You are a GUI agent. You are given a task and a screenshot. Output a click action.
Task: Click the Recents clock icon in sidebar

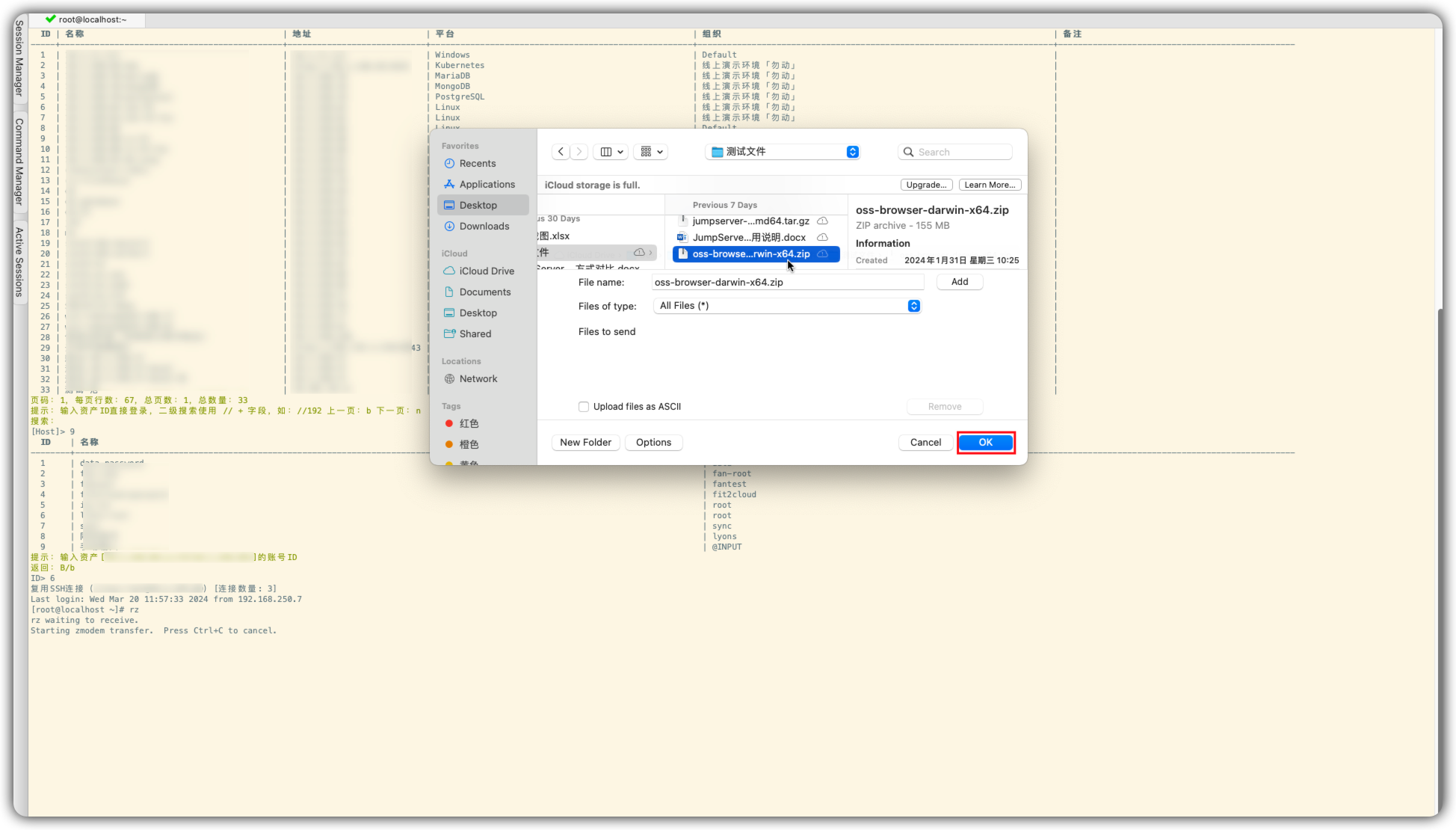coord(449,164)
